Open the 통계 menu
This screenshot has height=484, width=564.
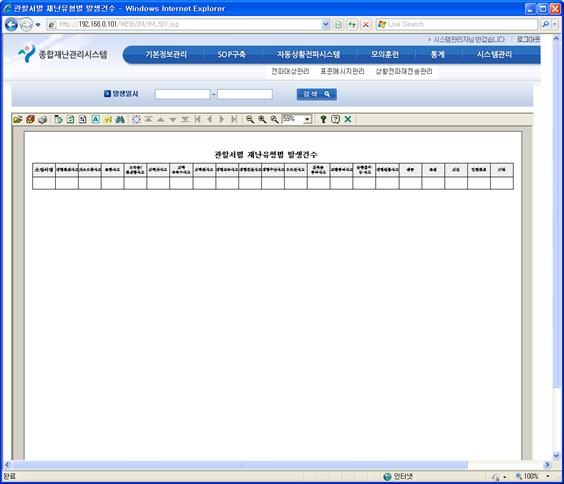click(437, 54)
